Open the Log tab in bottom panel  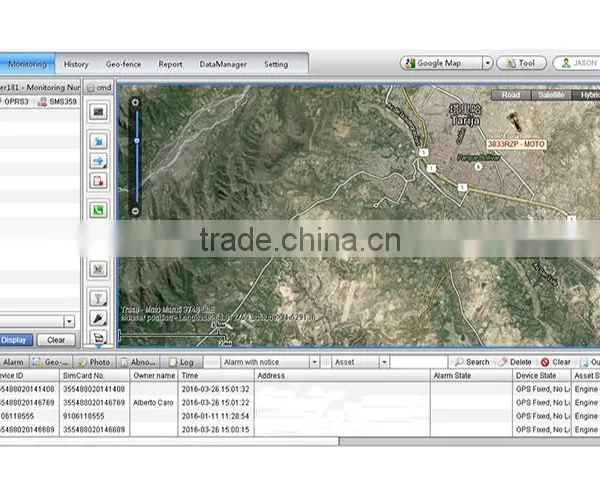[181, 362]
